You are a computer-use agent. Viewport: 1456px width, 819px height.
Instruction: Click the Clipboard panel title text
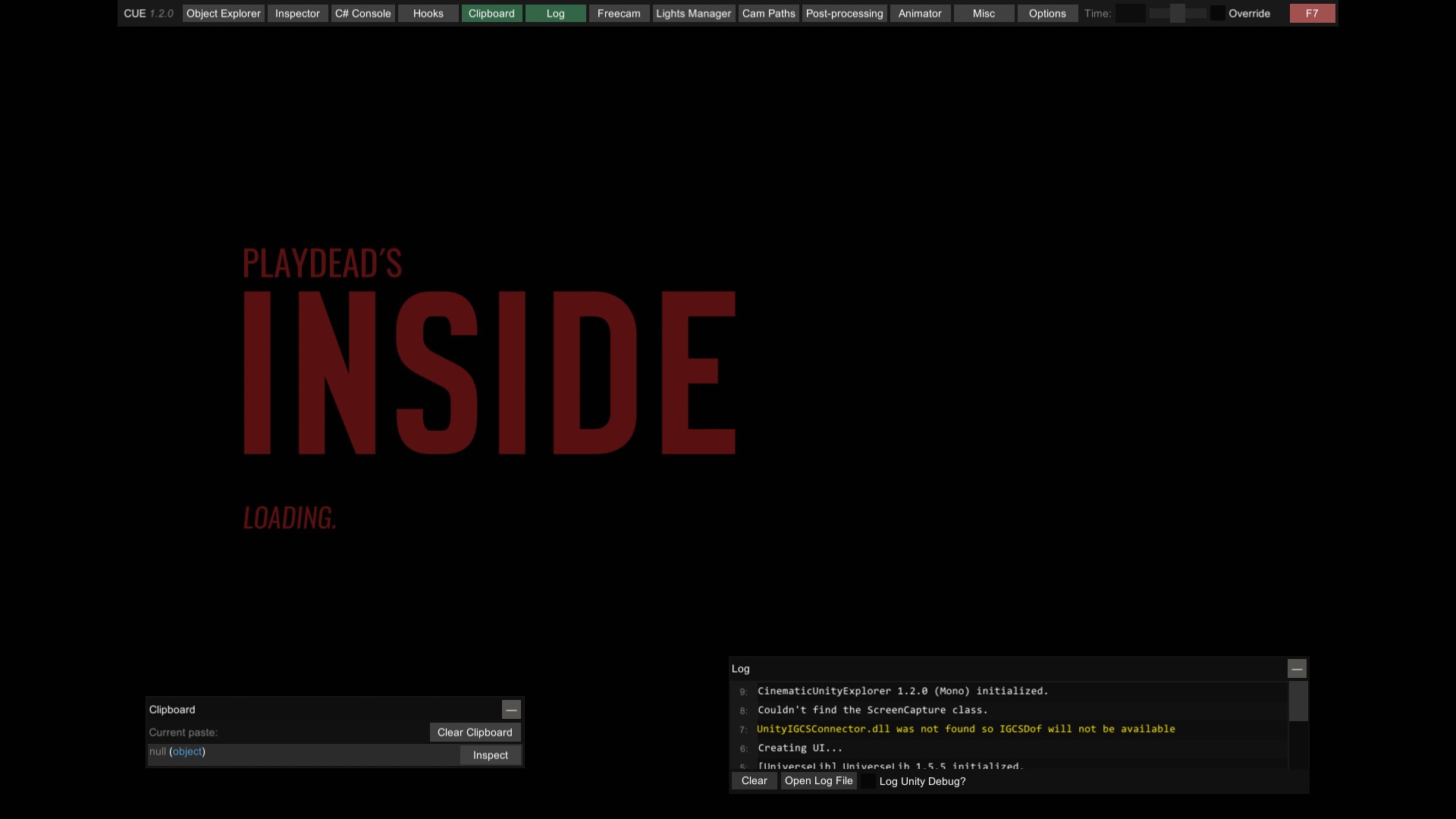click(x=172, y=710)
